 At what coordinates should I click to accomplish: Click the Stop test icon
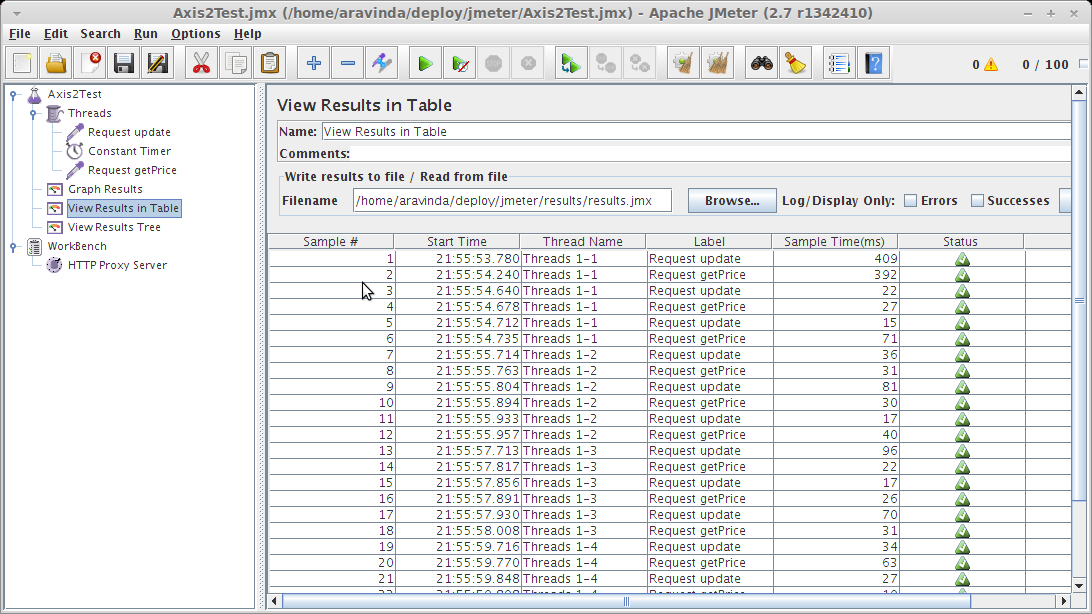494,64
